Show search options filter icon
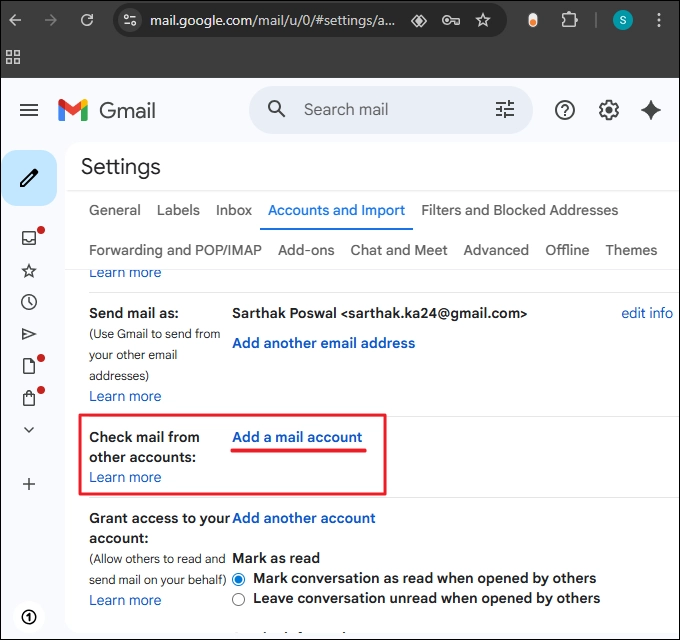680x640 pixels. [505, 109]
